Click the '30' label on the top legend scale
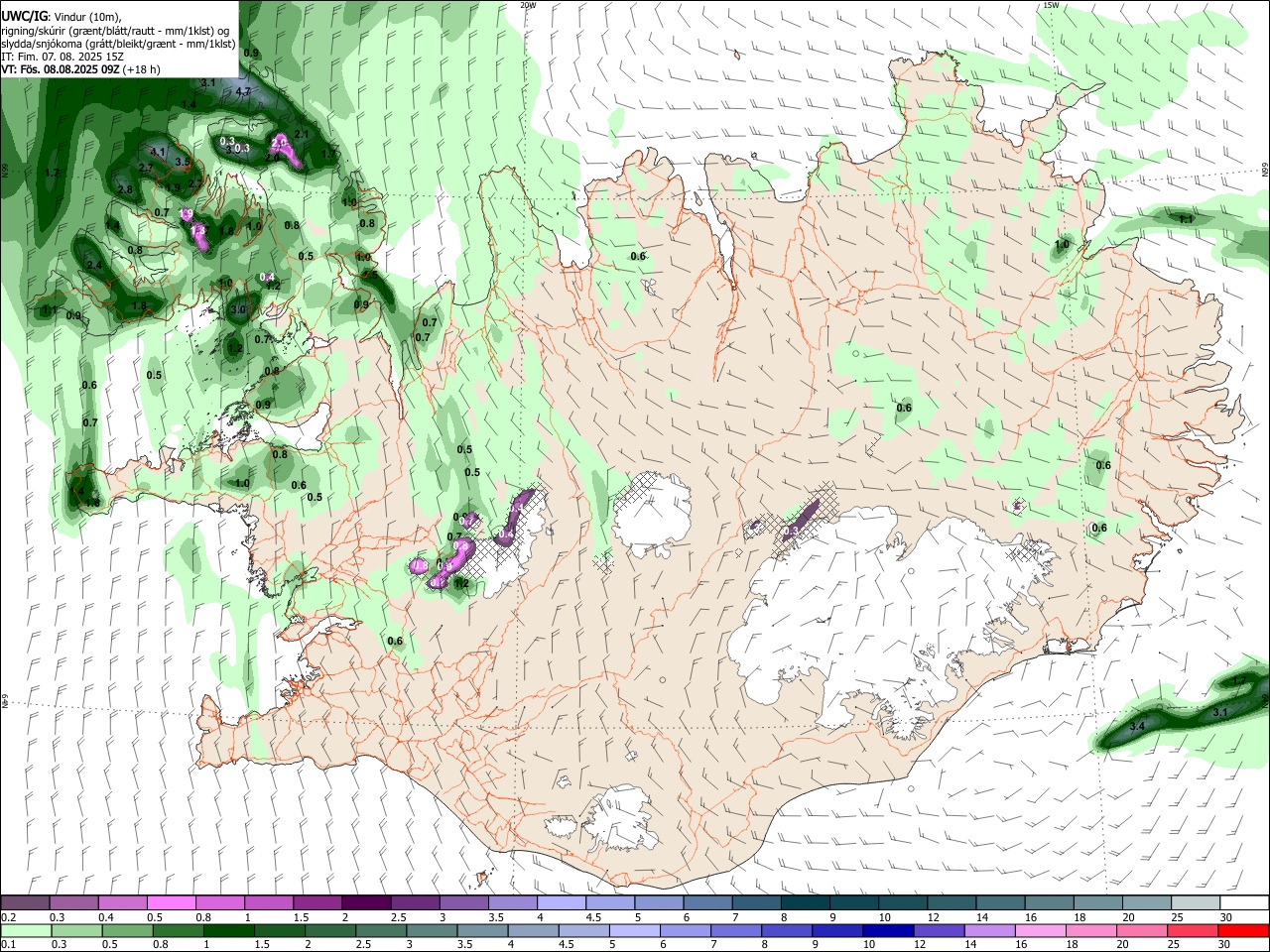The width and height of the screenshot is (1270, 952). pos(1226,917)
